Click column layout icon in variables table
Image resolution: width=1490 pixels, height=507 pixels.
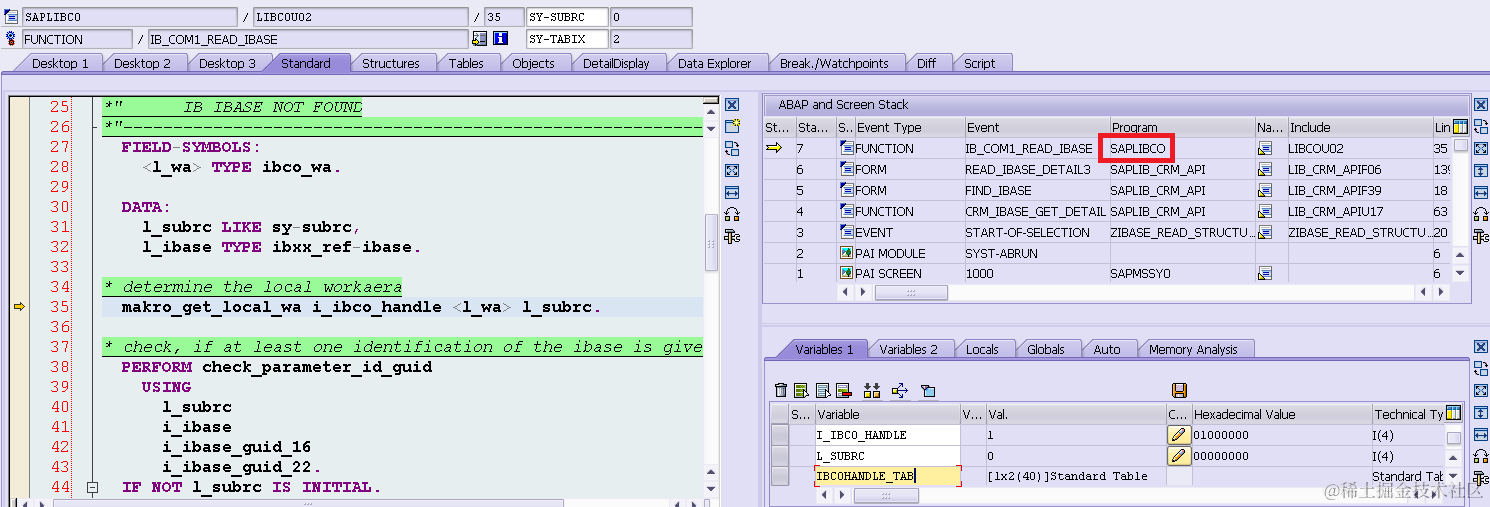coord(1454,413)
